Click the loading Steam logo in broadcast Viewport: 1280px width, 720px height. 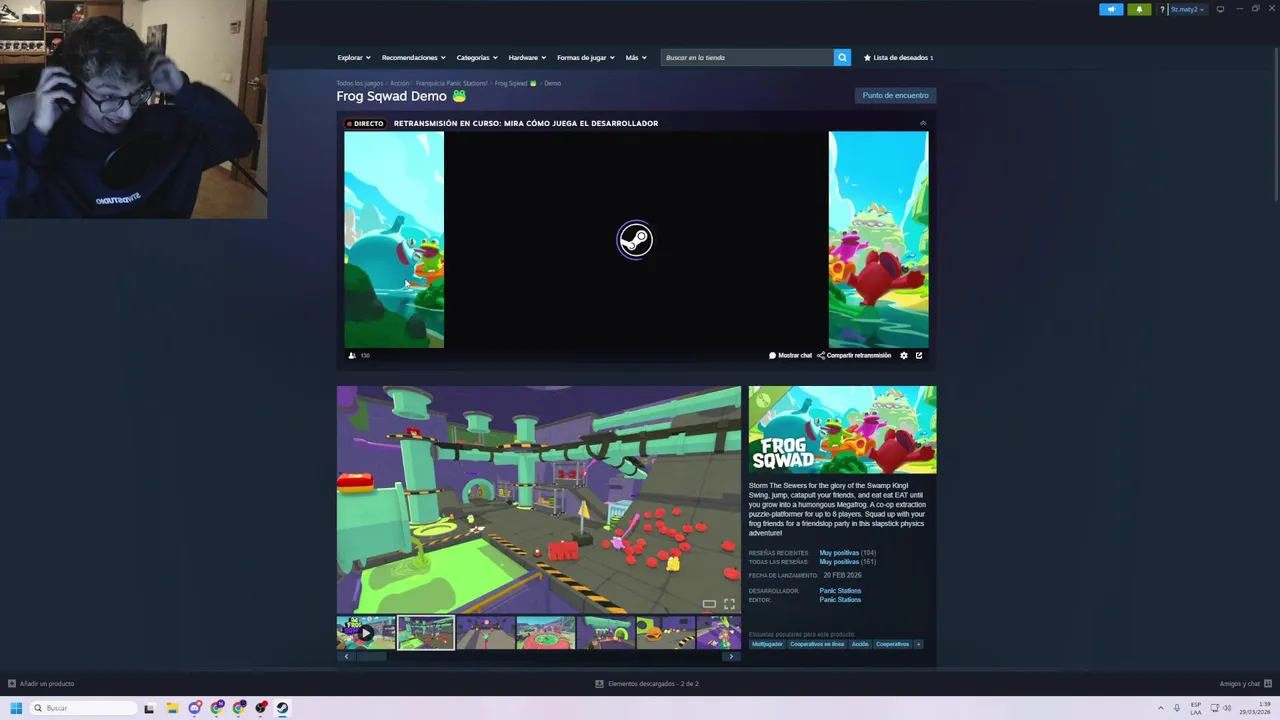[635, 239]
